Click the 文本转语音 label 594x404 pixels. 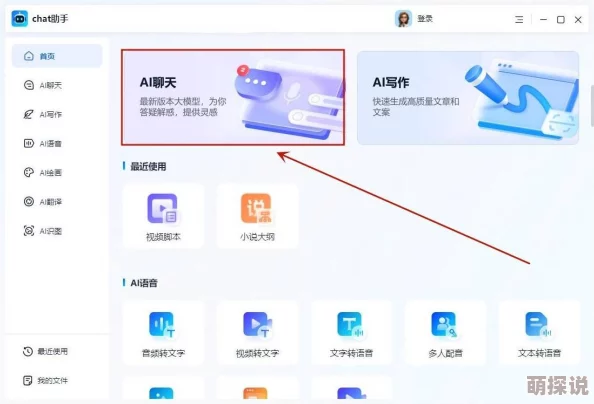point(539,353)
